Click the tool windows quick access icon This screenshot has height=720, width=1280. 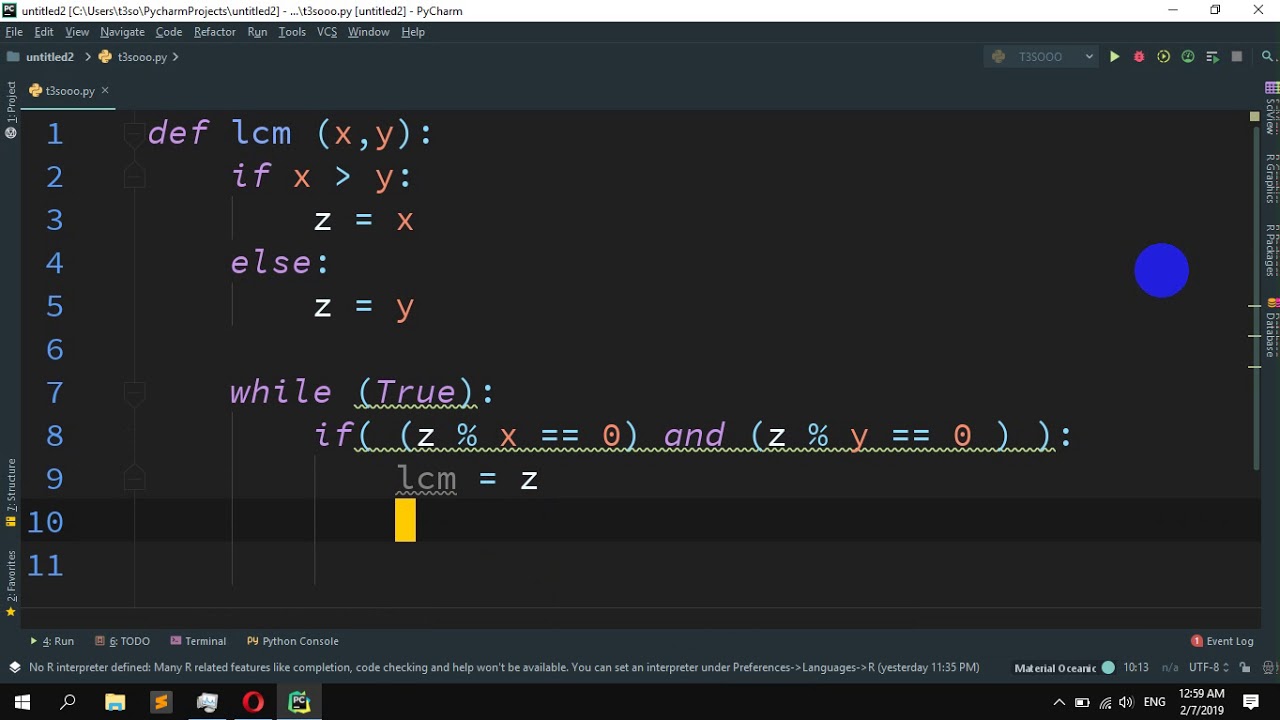14,667
